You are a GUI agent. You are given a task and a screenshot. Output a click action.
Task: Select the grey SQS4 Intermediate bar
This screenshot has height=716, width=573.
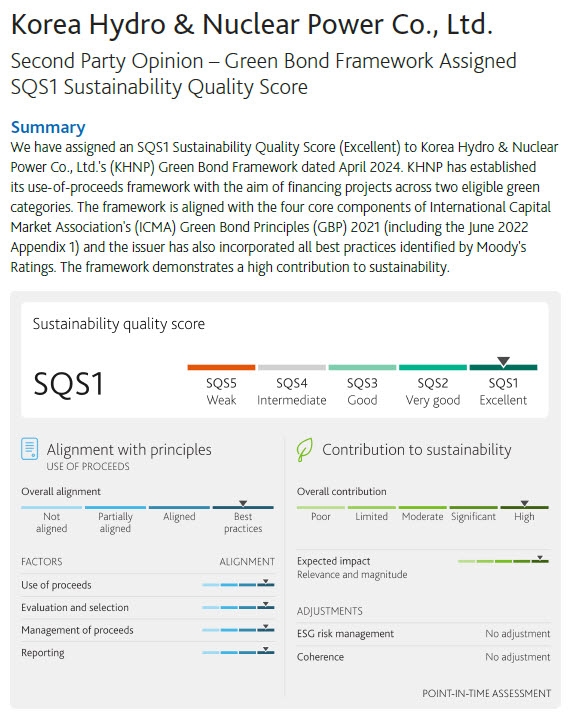(292, 367)
